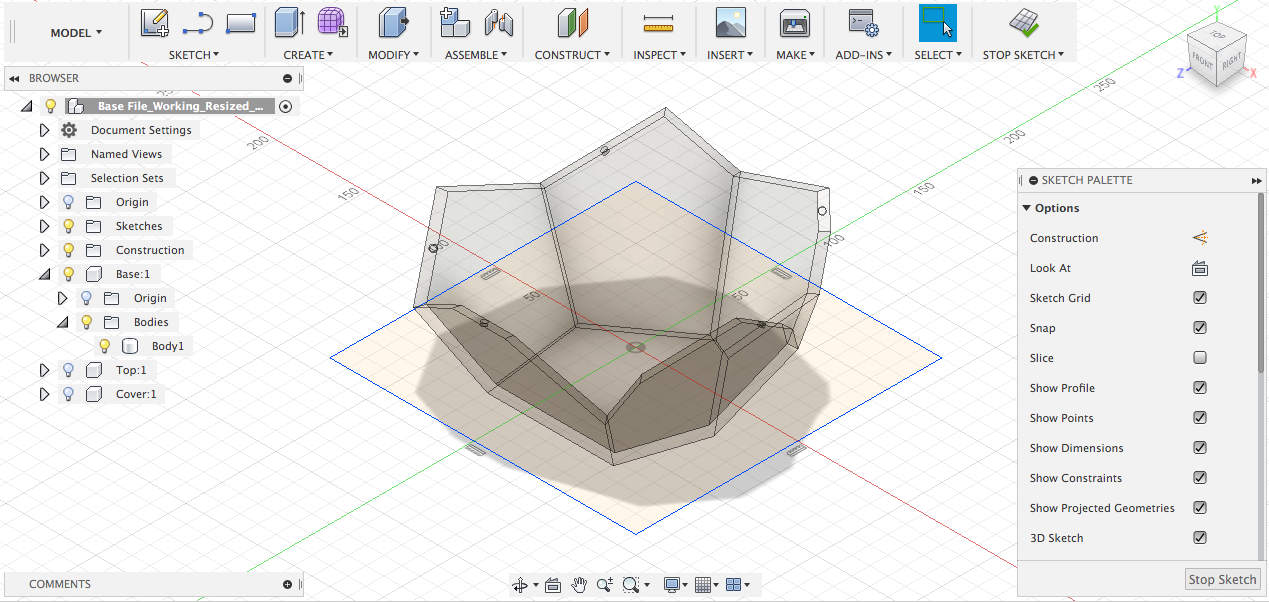Open the Viewports layout icon

[x=733, y=585]
